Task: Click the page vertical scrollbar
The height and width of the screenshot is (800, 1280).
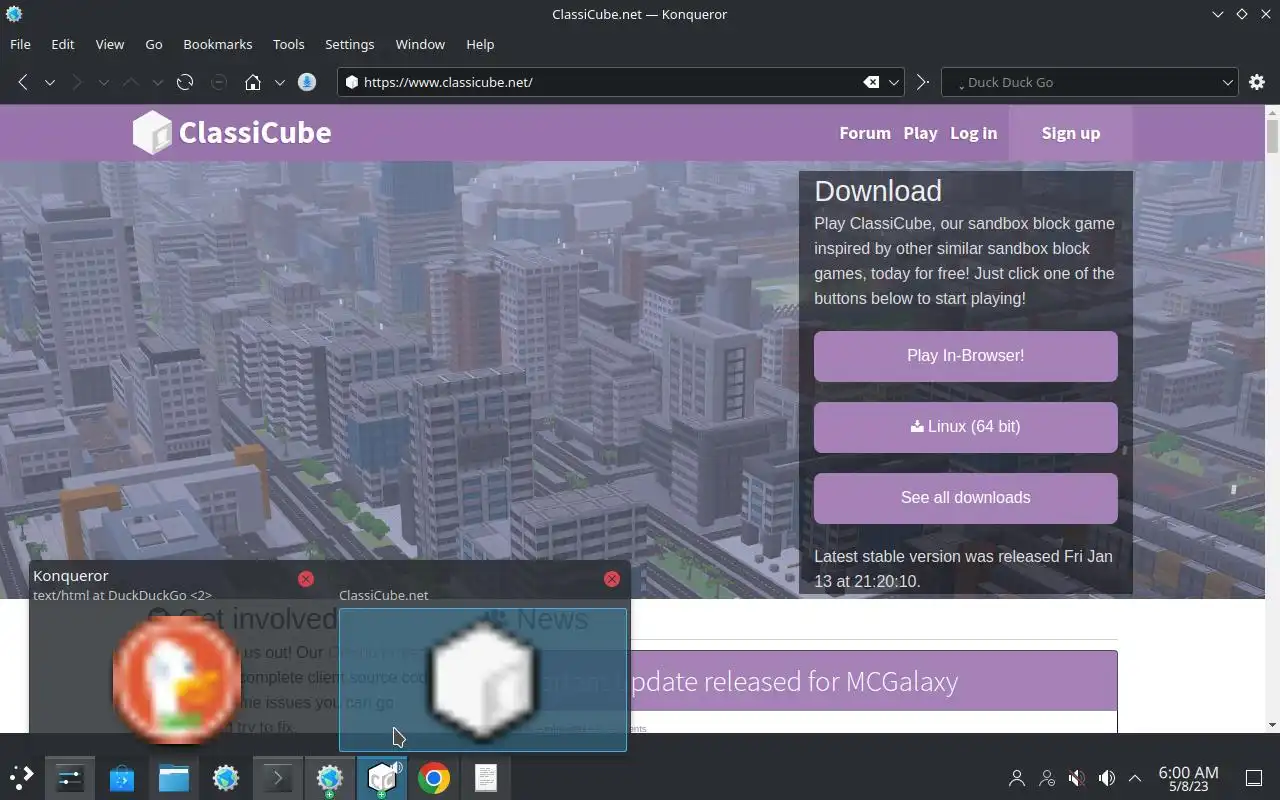Action: [1272, 136]
